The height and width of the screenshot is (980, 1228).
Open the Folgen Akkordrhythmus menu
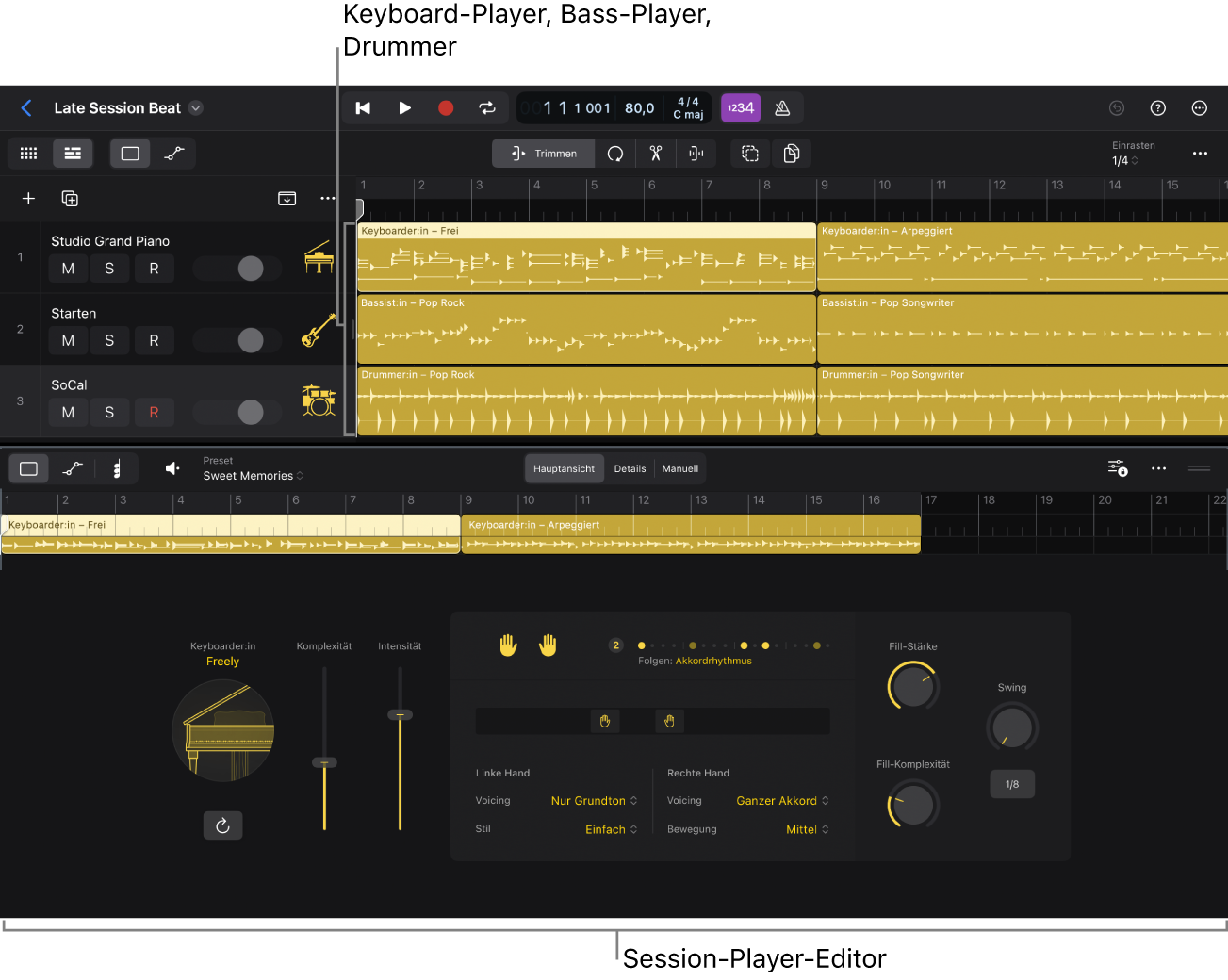click(713, 661)
